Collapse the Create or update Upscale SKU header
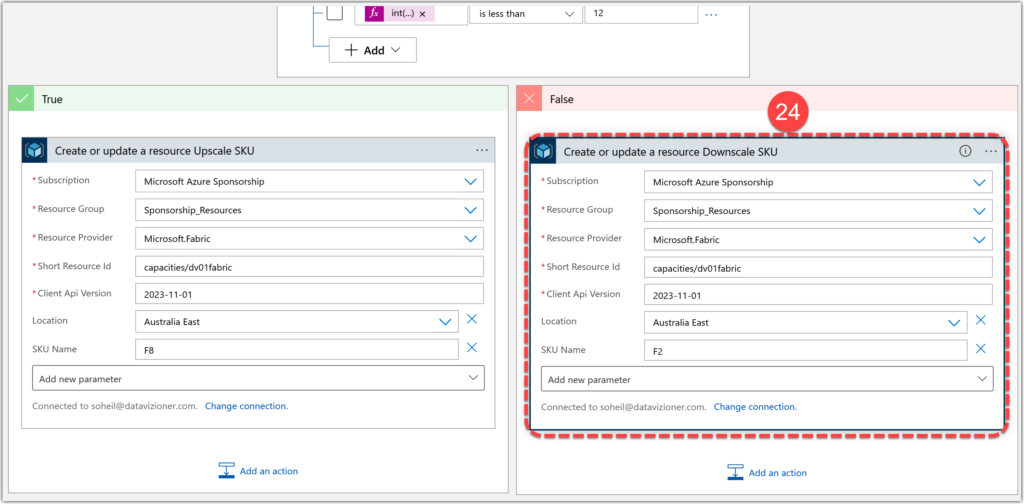Image resolution: width=1024 pixels, height=504 pixels. pyautogui.click(x=259, y=151)
